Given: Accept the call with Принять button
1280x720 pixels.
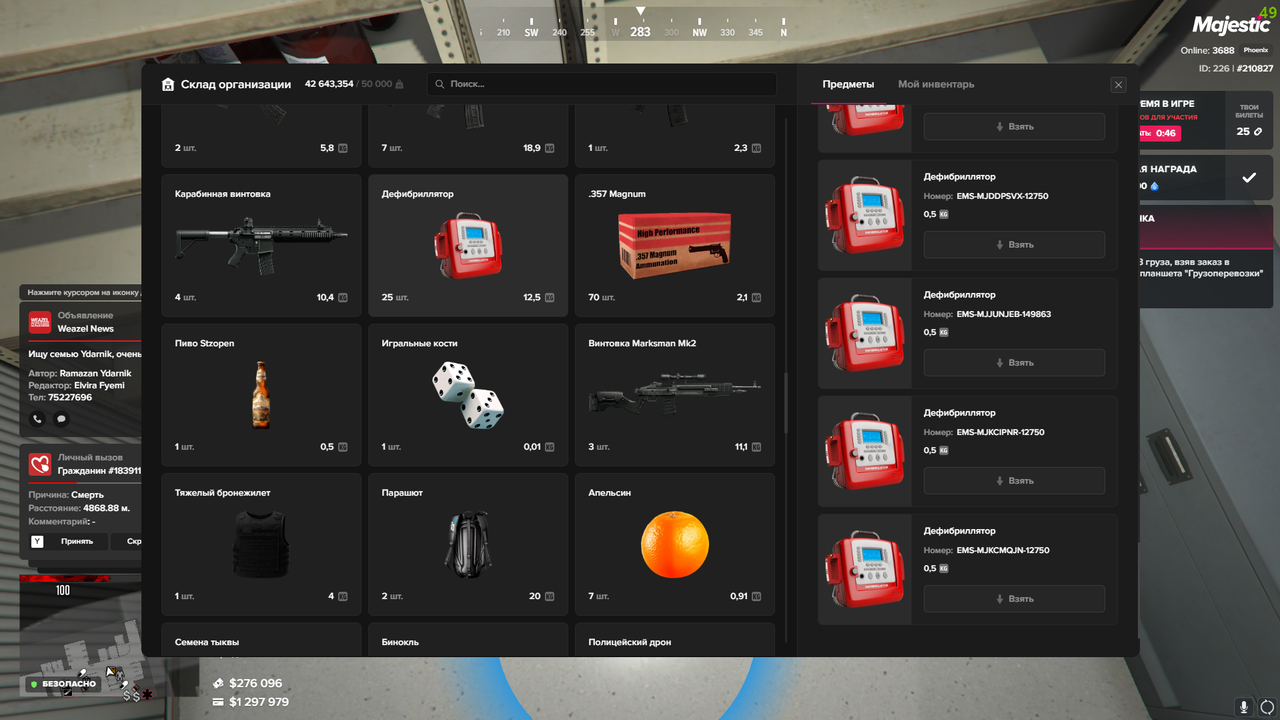Looking at the screenshot, I should coord(68,541).
